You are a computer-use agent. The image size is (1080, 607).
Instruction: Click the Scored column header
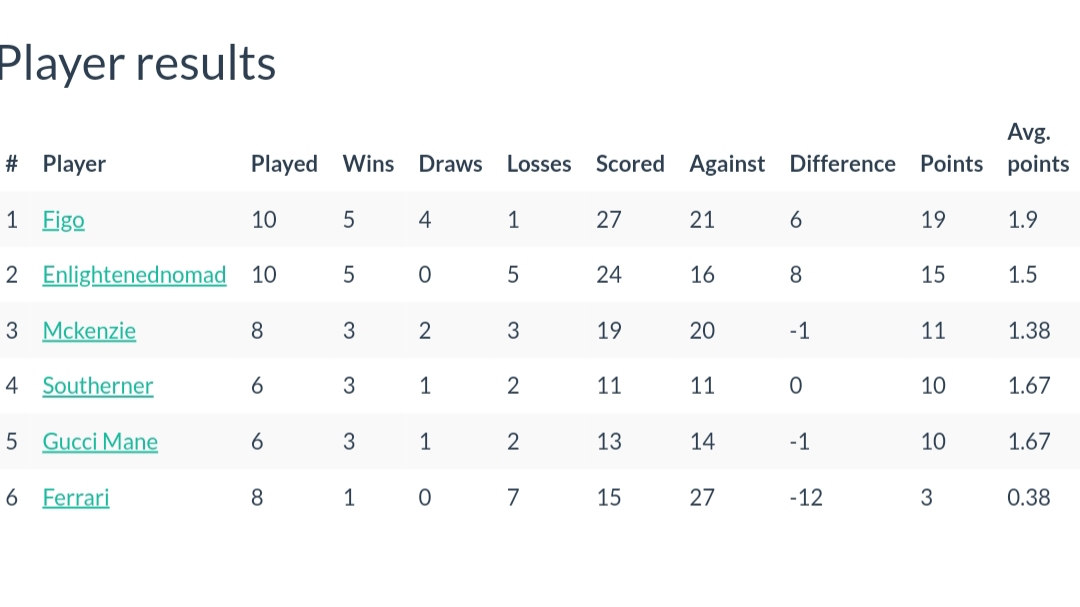click(x=630, y=164)
